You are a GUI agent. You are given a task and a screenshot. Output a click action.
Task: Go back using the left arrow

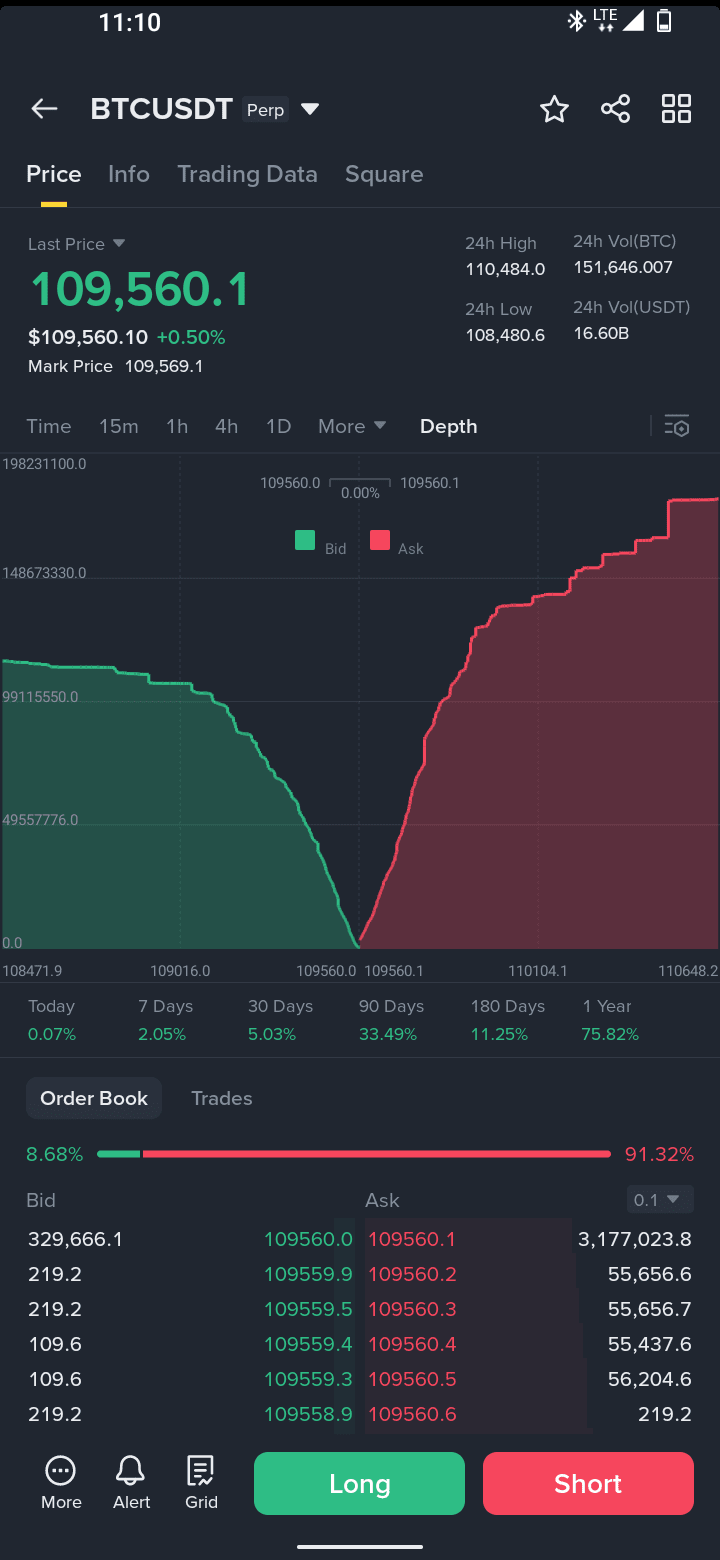coord(44,109)
